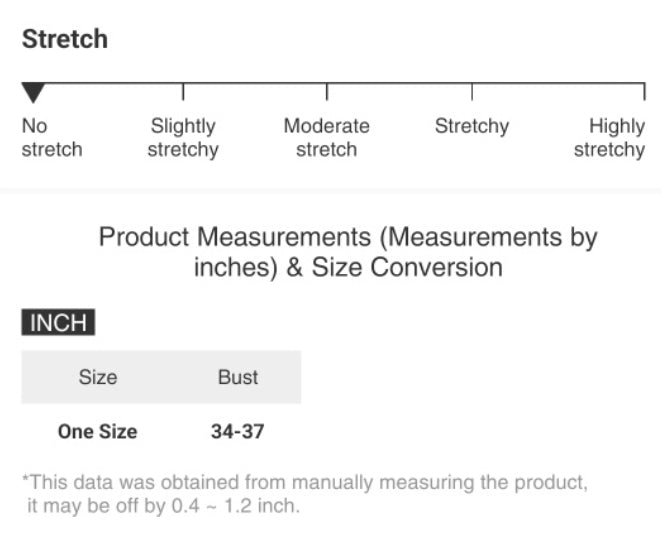Click the "Stretch" section heading
Screen dimensions: 661x538
[x=65, y=40]
